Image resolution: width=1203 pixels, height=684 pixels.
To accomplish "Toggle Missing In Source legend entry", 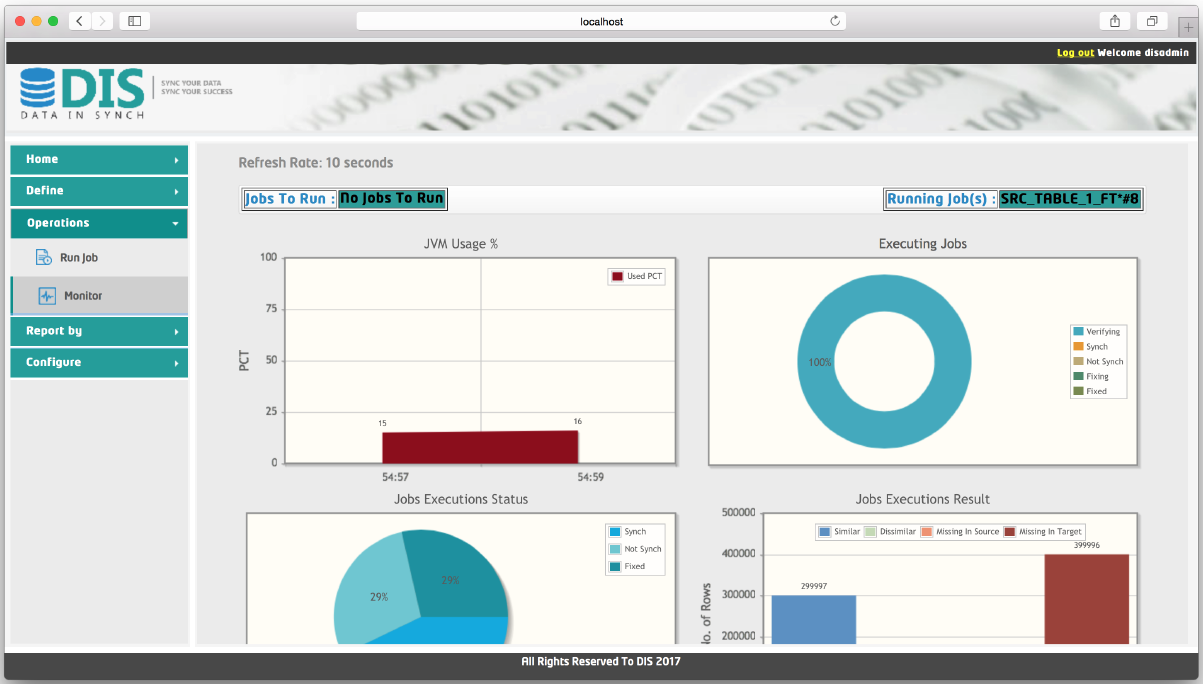I will coord(960,531).
